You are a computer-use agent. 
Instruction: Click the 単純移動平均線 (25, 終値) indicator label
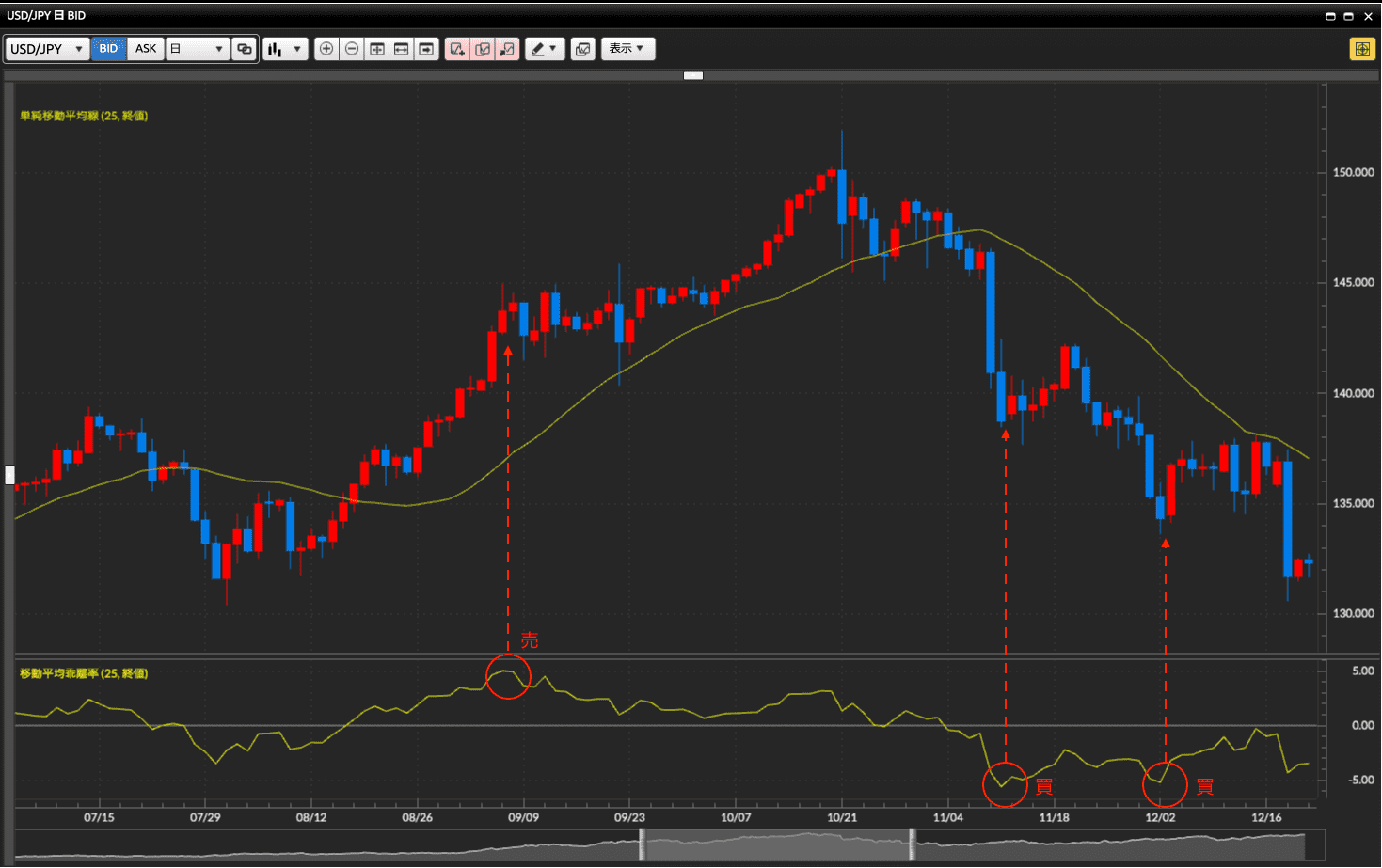[84, 116]
